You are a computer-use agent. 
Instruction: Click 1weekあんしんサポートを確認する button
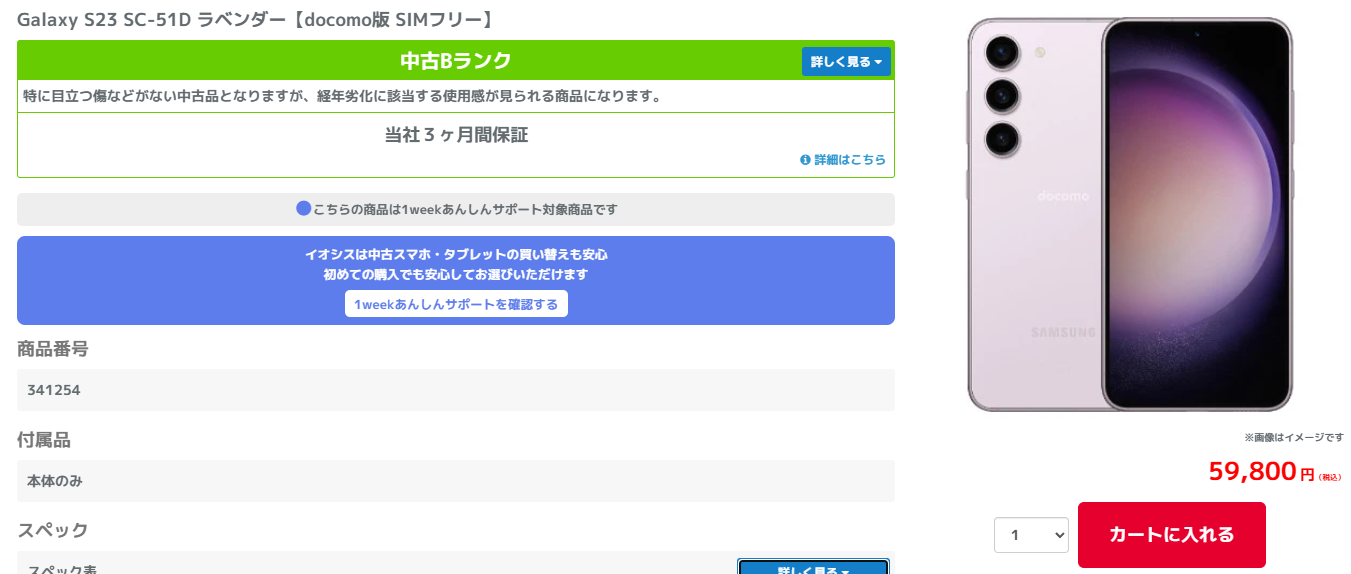pyautogui.click(x=456, y=304)
